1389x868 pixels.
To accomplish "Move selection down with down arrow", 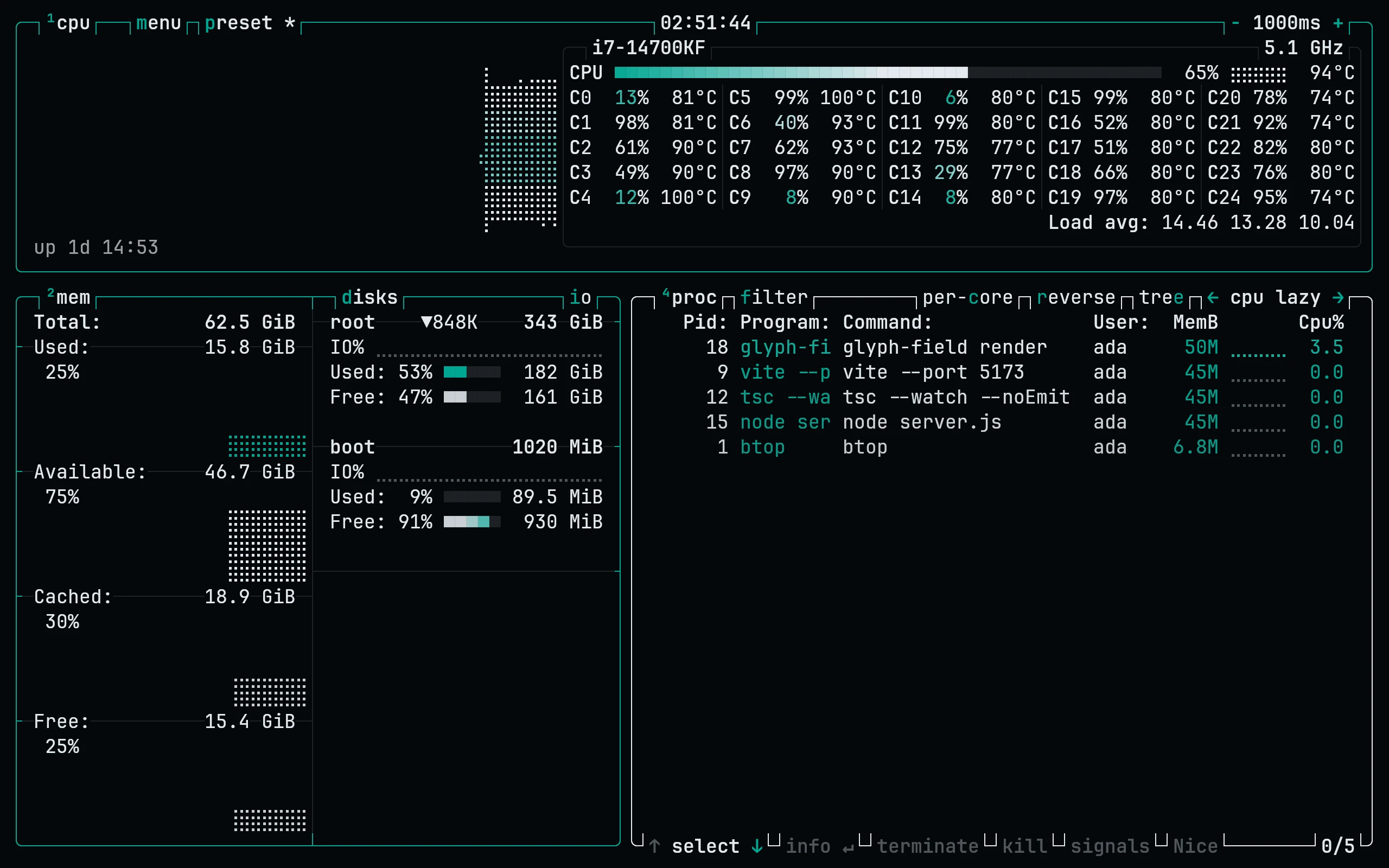I will tap(757, 846).
